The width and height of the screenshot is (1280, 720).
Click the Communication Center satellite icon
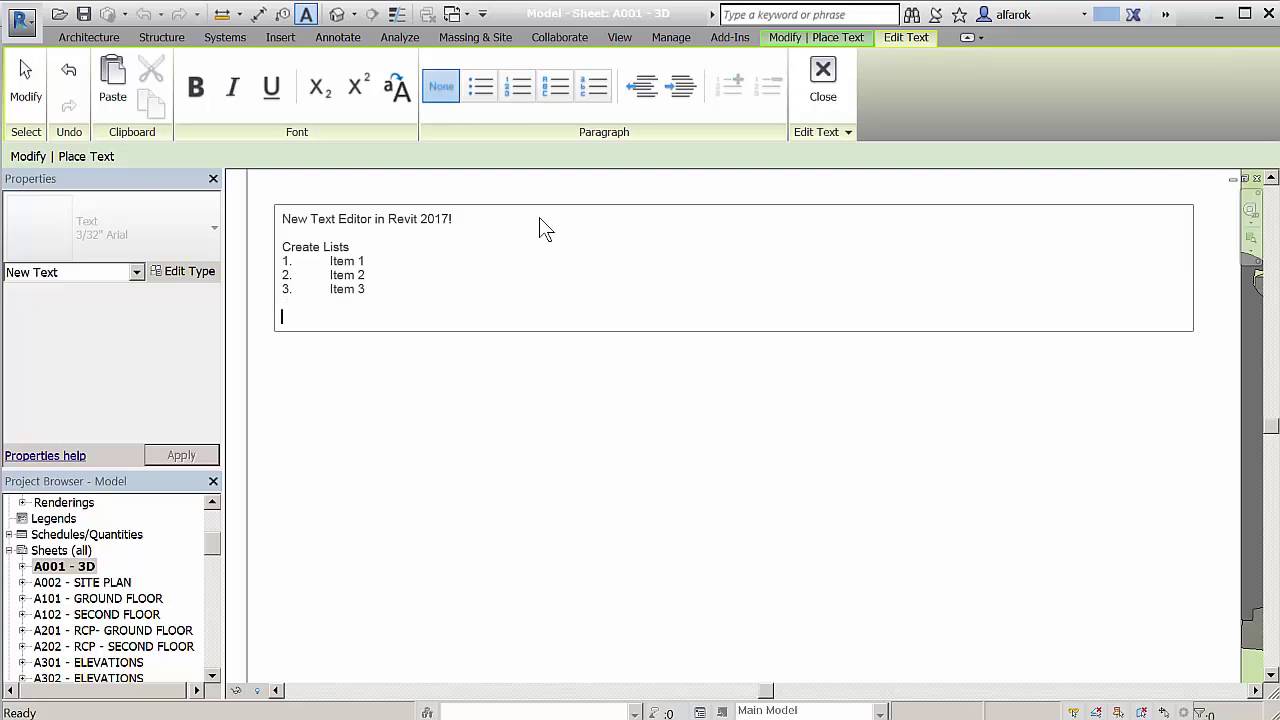[x=936, y=15]
